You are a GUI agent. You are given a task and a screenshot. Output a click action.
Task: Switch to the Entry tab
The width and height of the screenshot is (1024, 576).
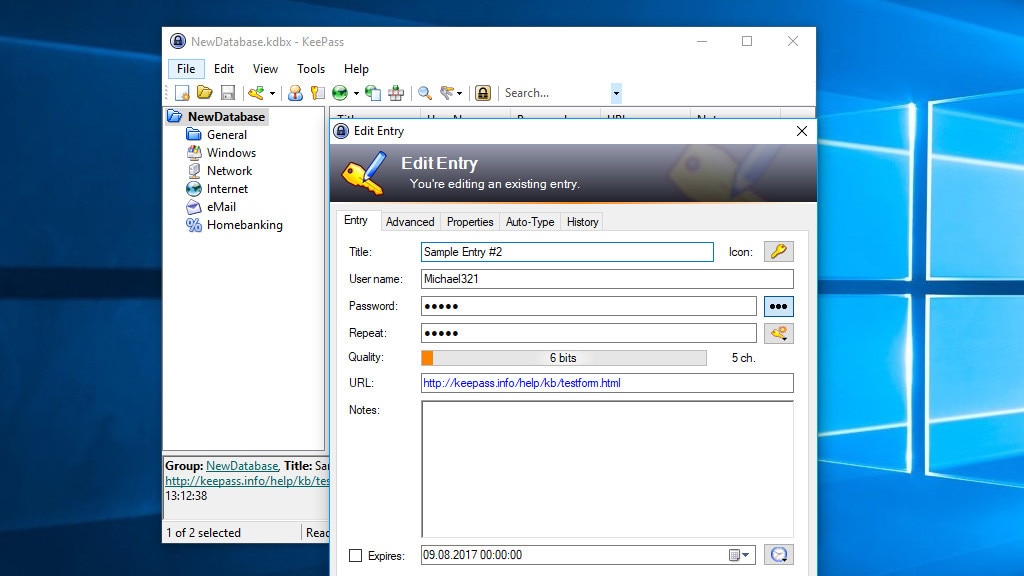coord(356,220)
